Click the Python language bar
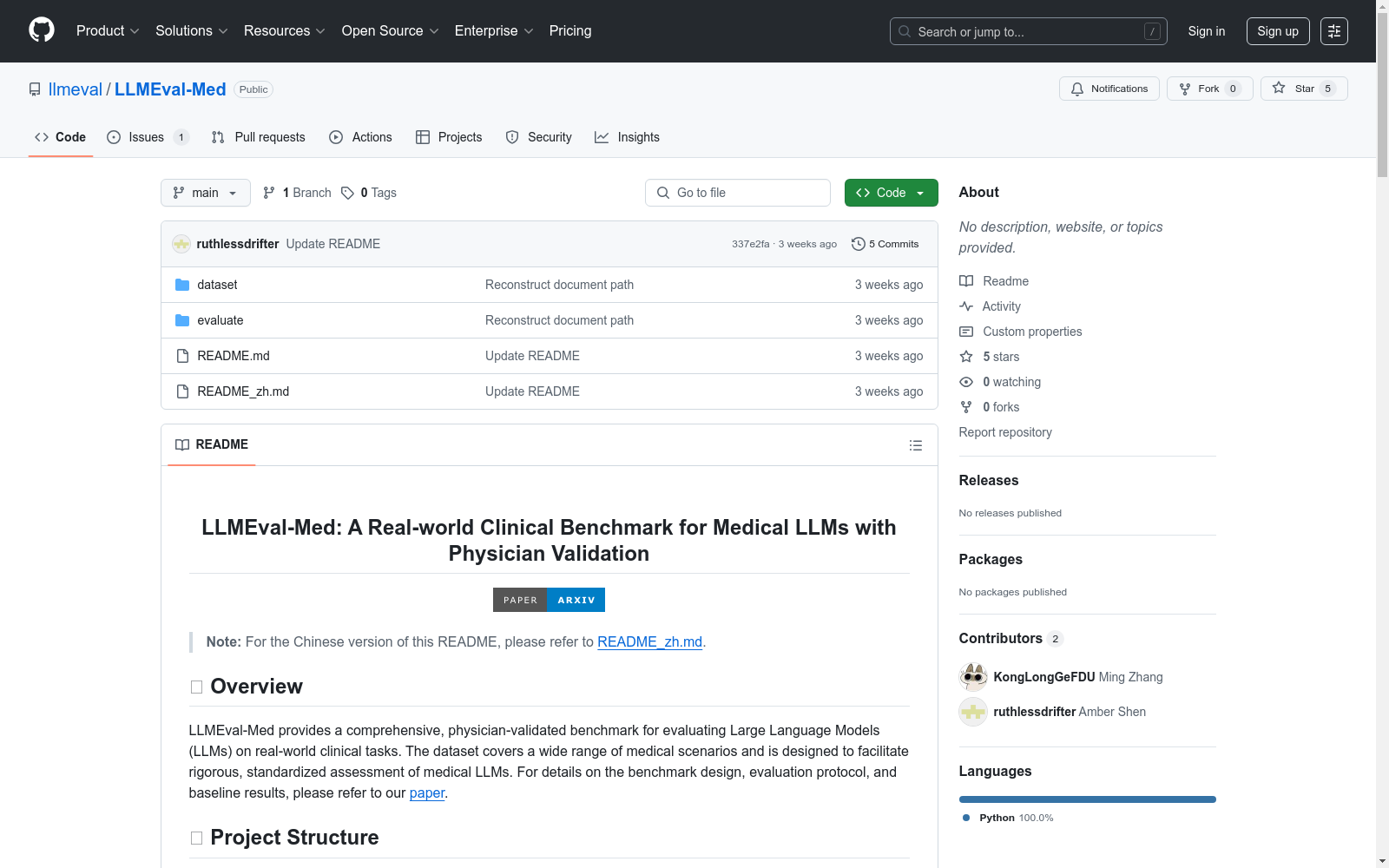 1088,799
